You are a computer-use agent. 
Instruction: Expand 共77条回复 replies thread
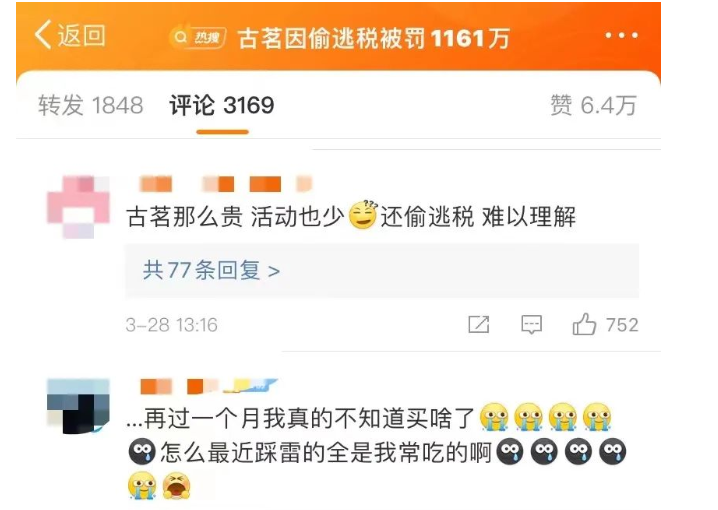tap(382, 270)
